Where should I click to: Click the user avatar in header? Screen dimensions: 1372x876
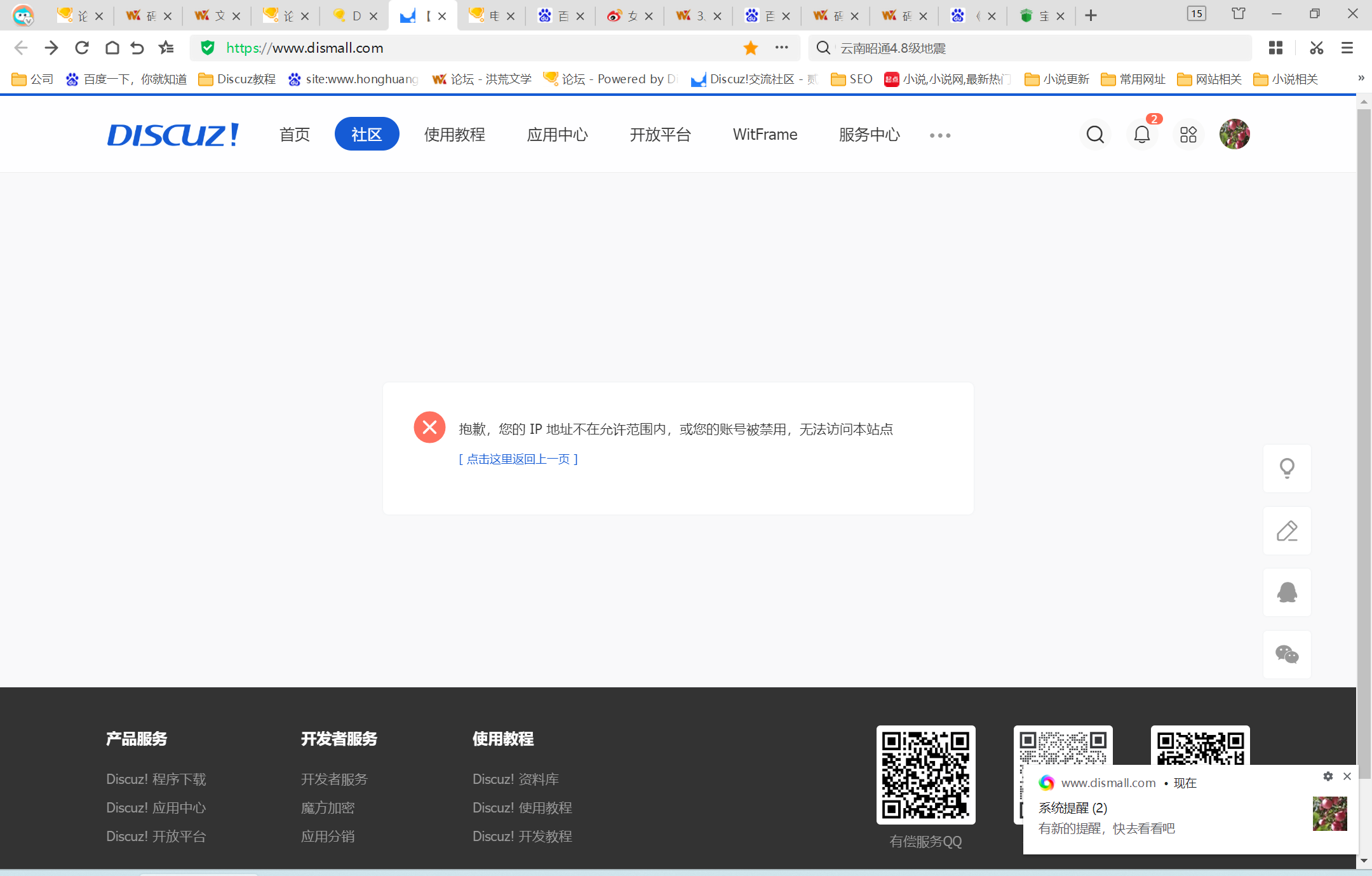[1234, 135]
